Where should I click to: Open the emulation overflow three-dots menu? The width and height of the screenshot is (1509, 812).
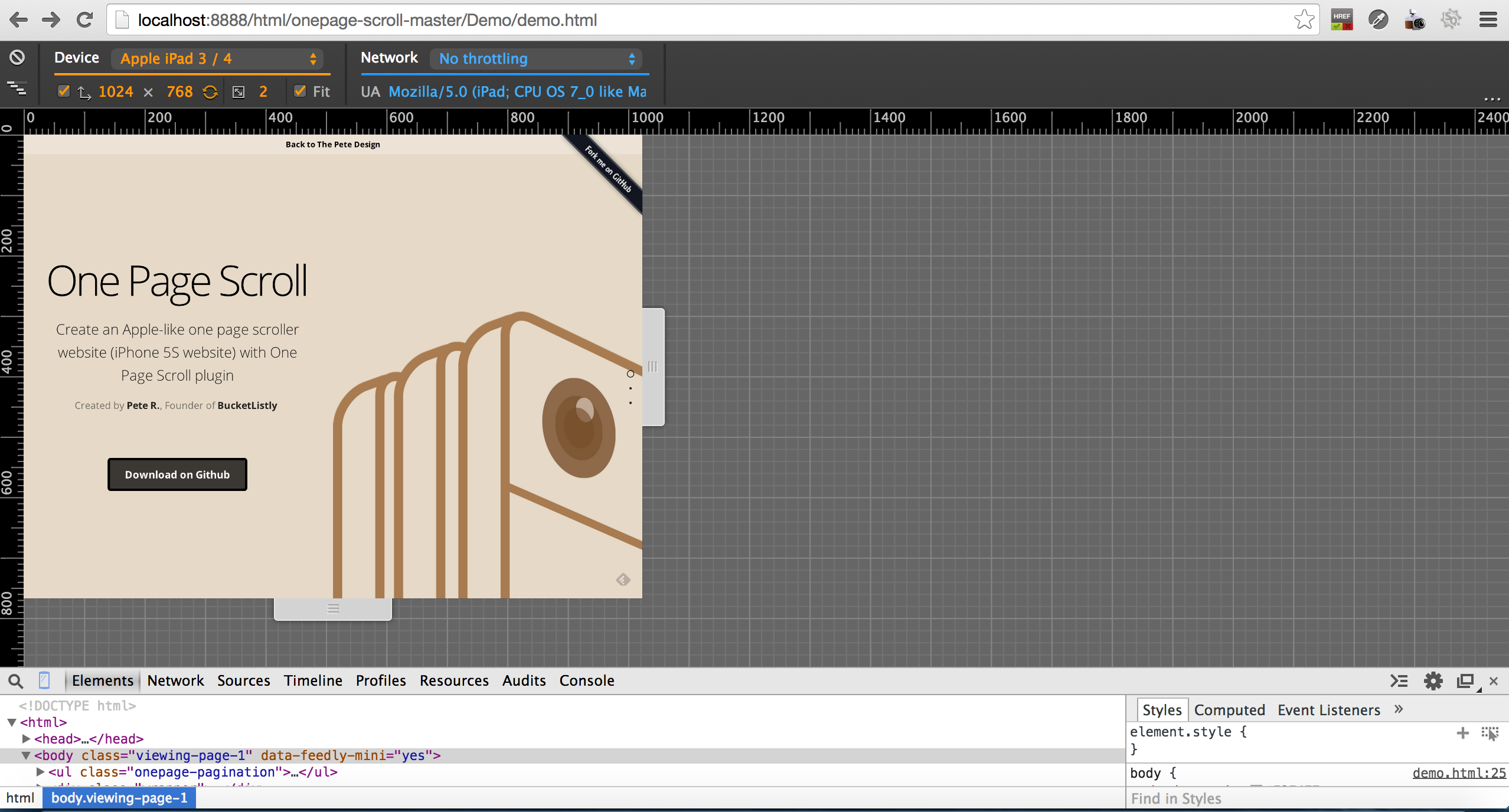(1492, 99)
